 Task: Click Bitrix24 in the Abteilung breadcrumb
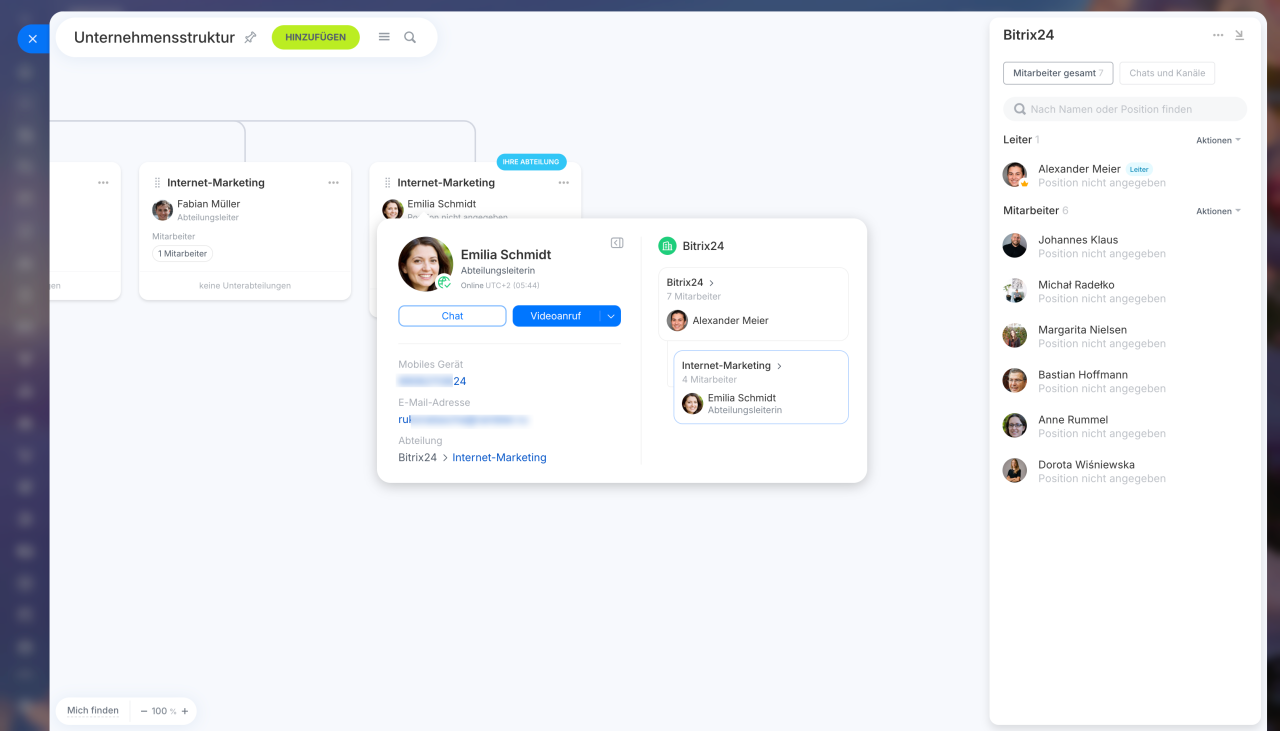[417, 458]
